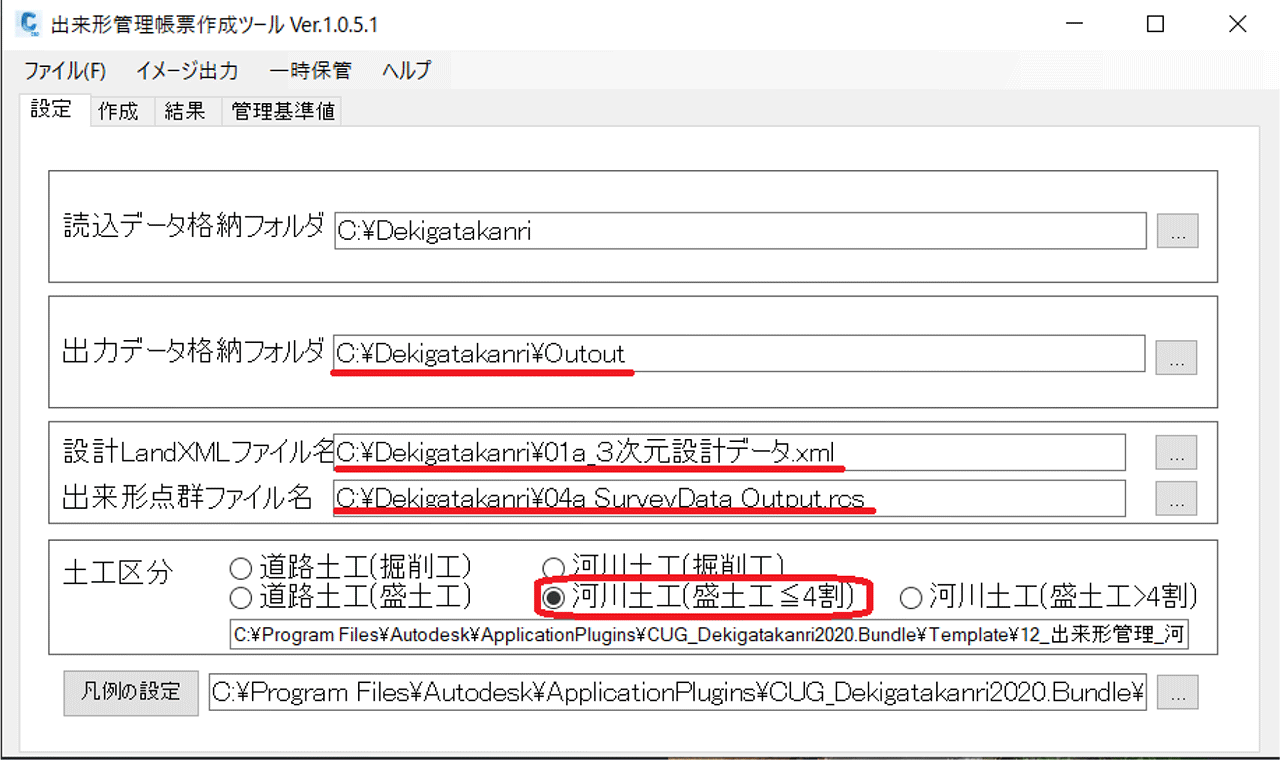Select 河川土工(盛土工≦4割) radio button

pos(553,598)
